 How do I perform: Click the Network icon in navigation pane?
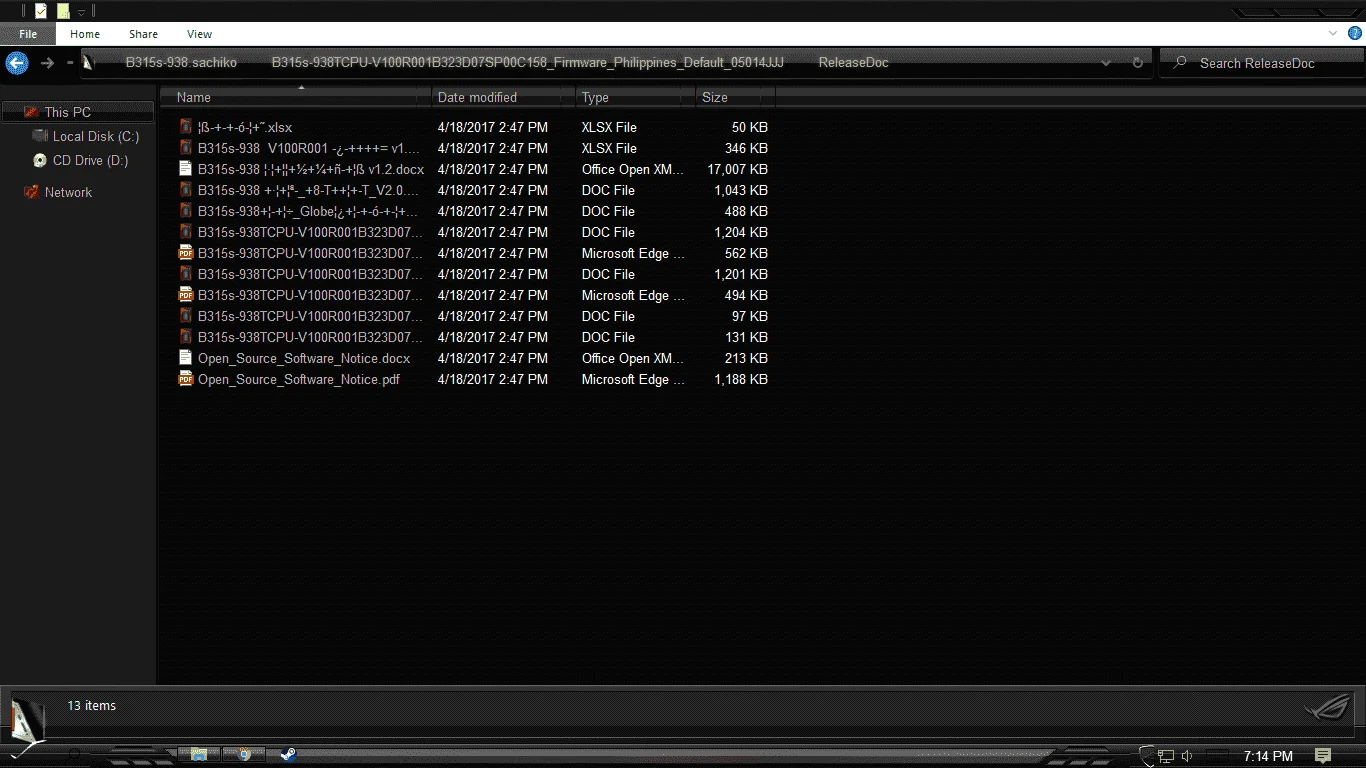click(x=32, y=192)
